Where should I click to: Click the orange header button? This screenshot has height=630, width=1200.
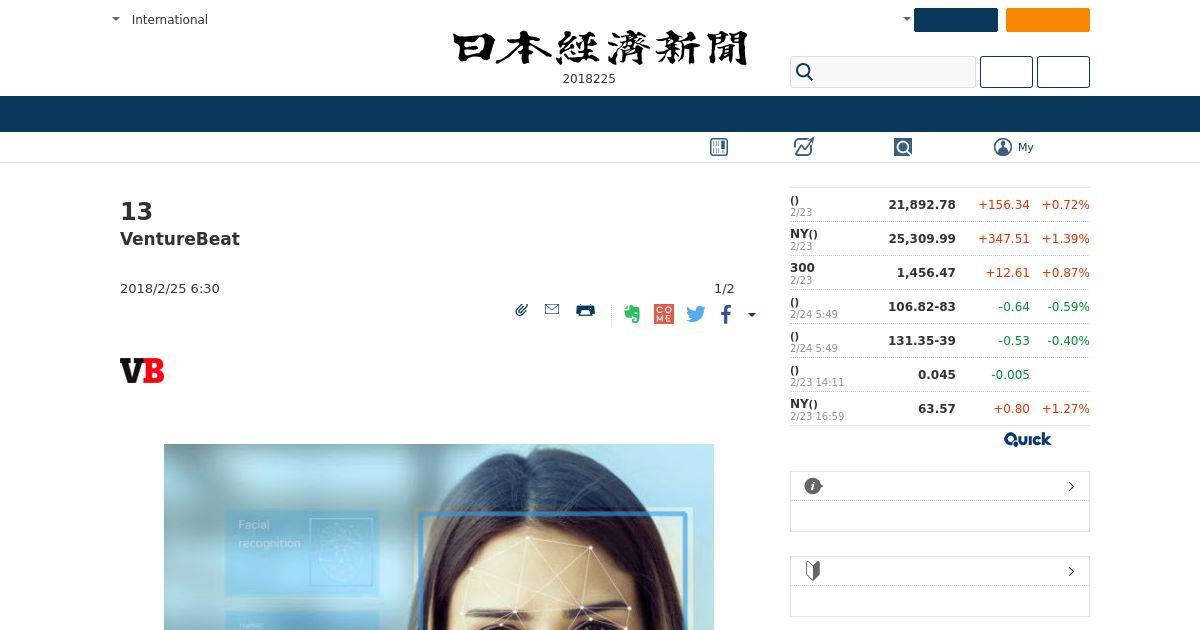click(x=1048, y=20)
